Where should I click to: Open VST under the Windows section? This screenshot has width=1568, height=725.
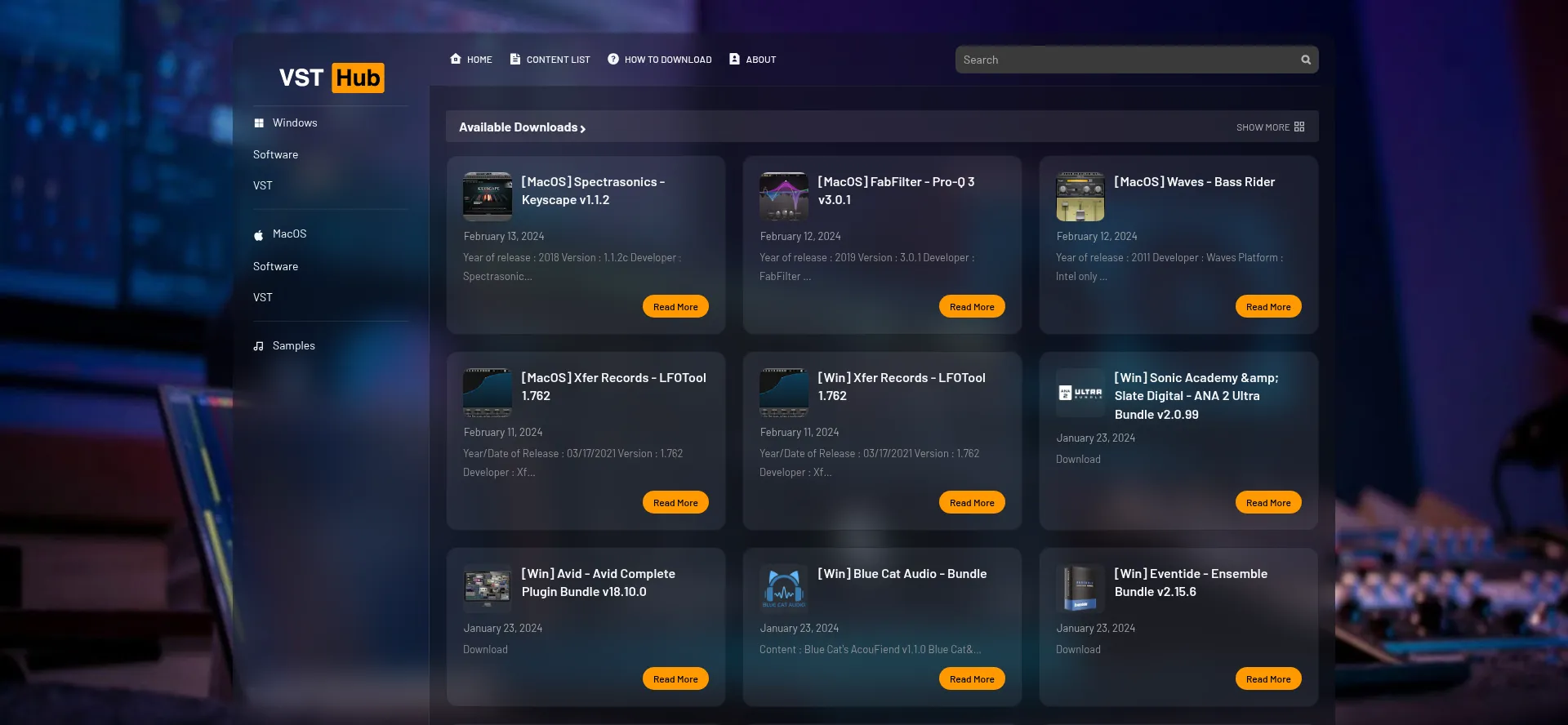click(x=263, y=185)
